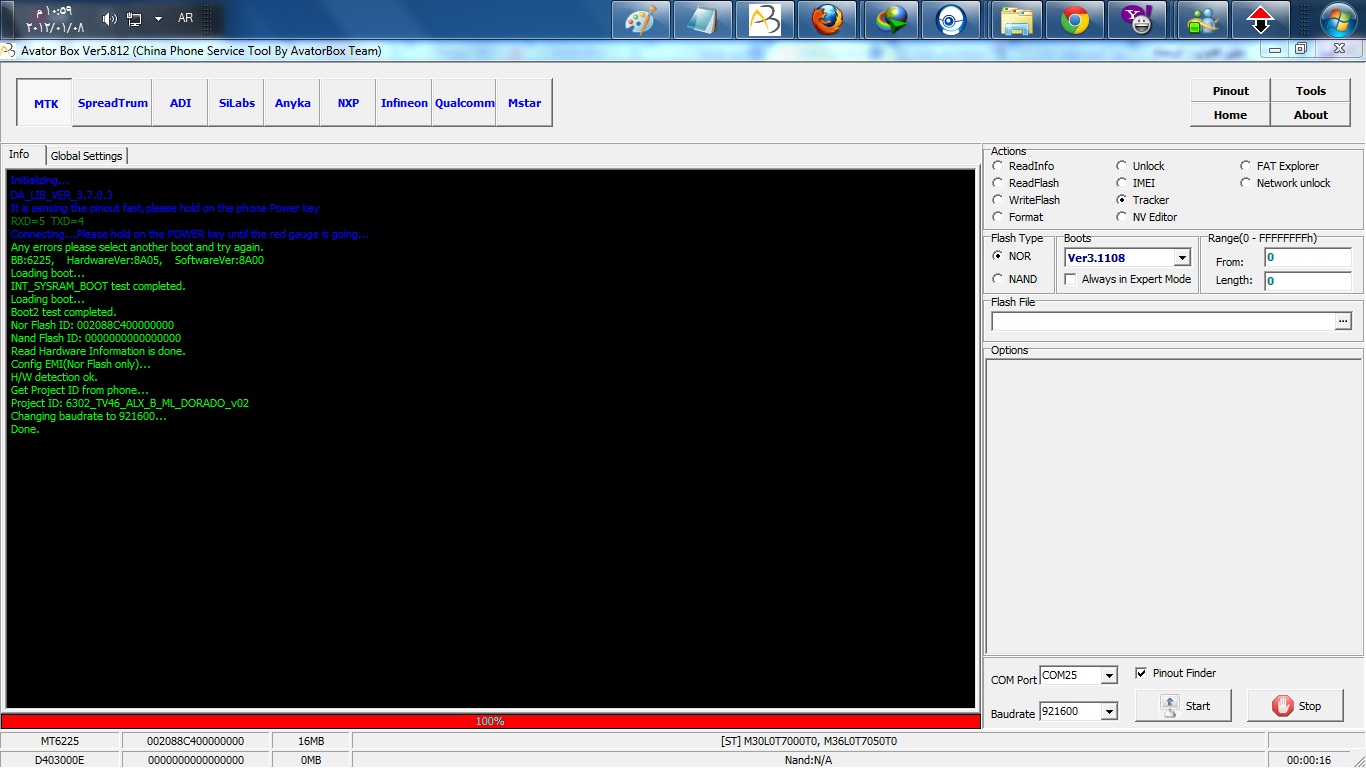Click the Flash File path field
1366x768 pixels.
click(x=1163, y=321)
